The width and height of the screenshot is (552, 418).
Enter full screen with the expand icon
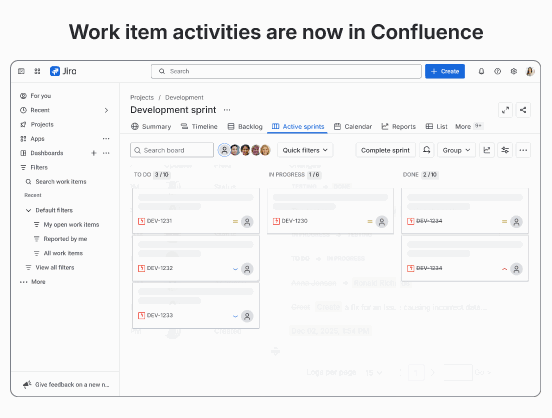click(x=505, y=110)
